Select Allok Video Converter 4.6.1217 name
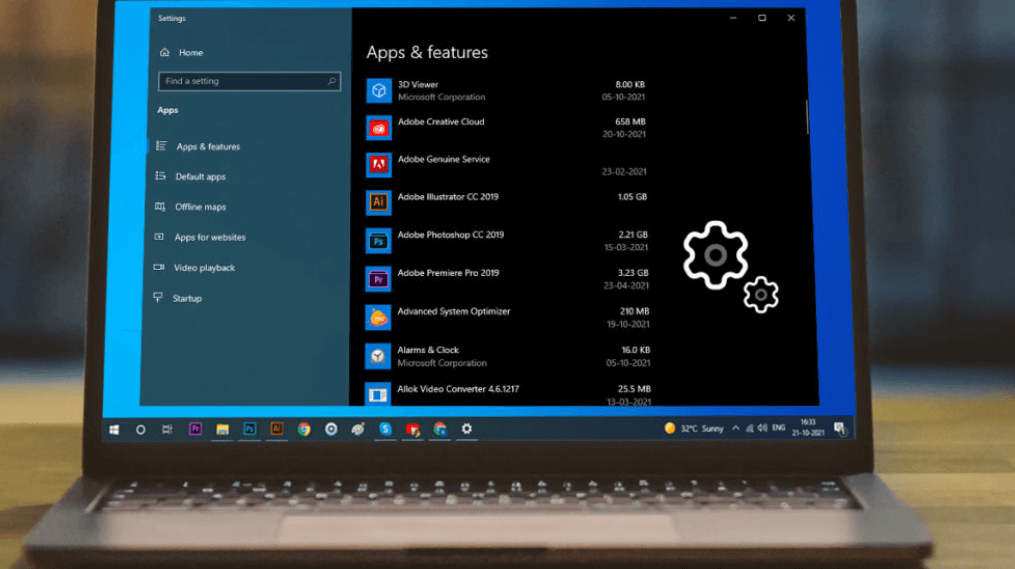The height and width of the screenshot is (569, 1015). (x=458, y=389)
